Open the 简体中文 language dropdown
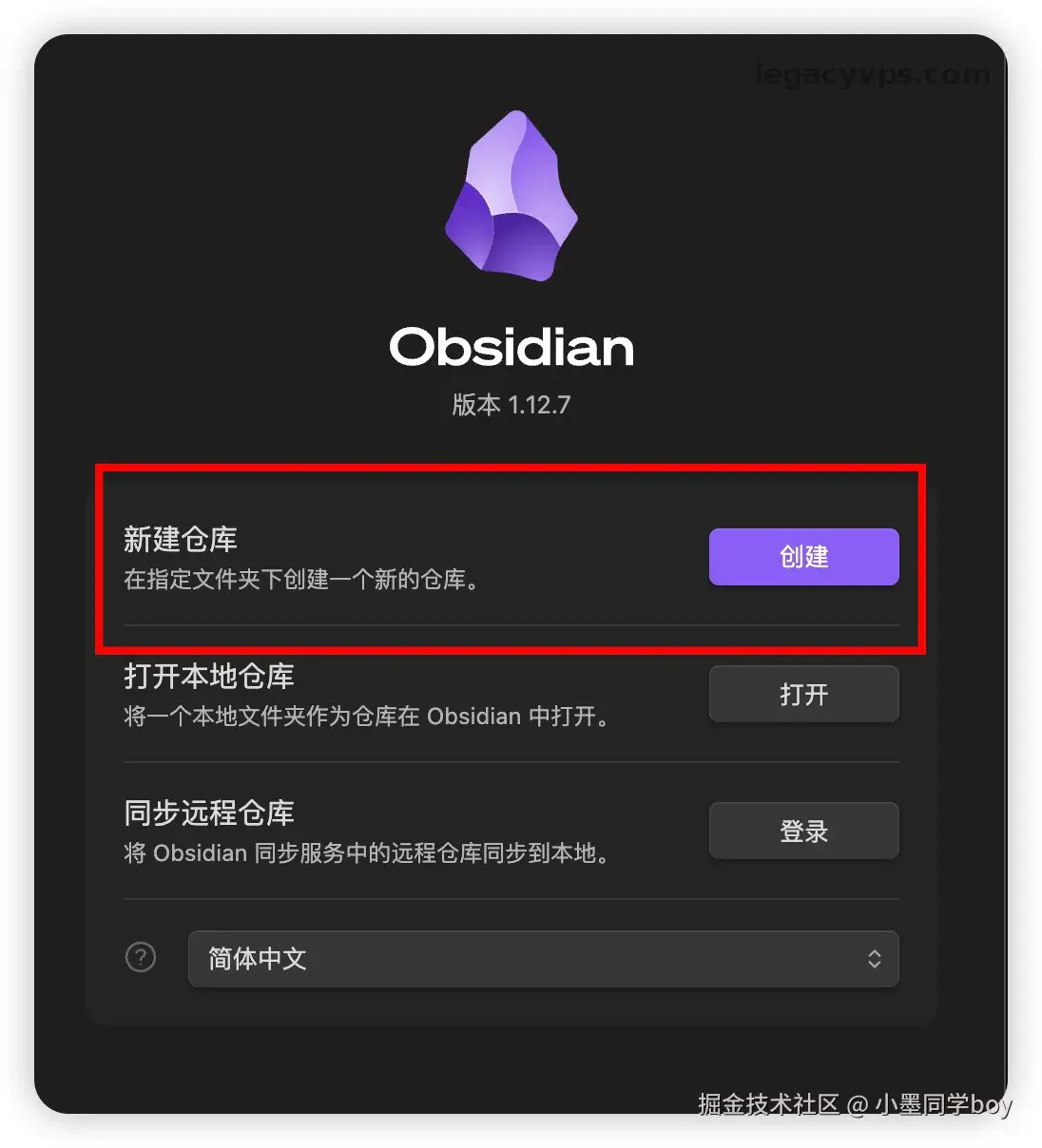Viewport: 1042px width, 1148px height. pyautogui.click(x=543, y=959)
